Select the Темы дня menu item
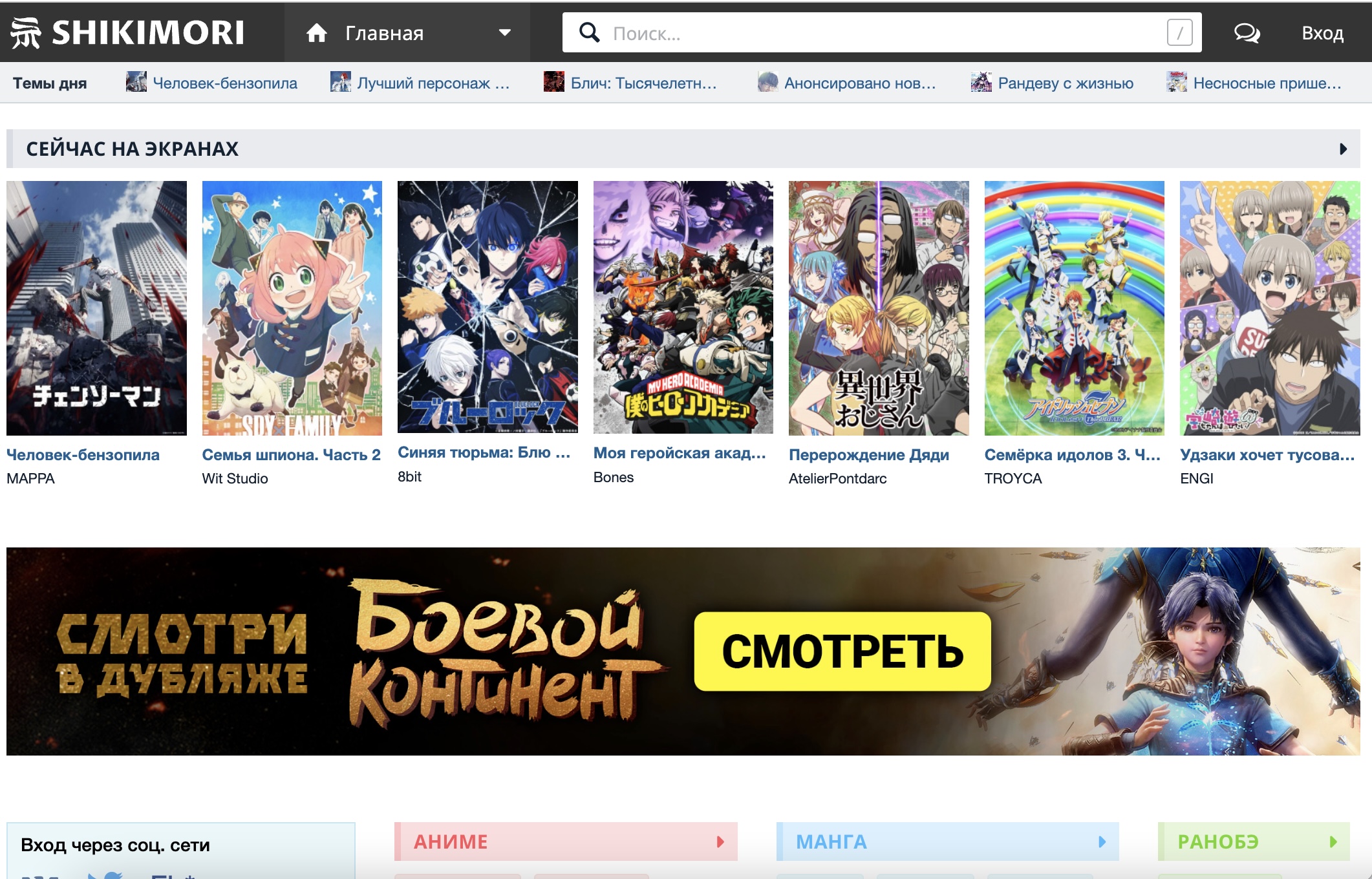This screenshot has height=879, width=1372. [x=48, y=82]
